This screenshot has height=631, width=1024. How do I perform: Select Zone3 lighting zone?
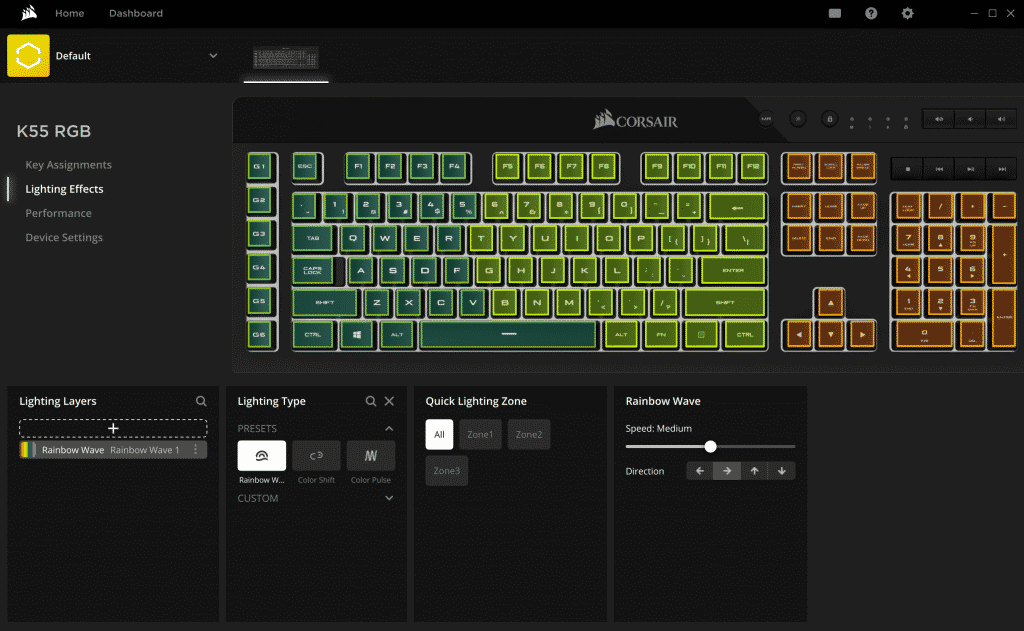pyautogui.click(x=447, y=470)
